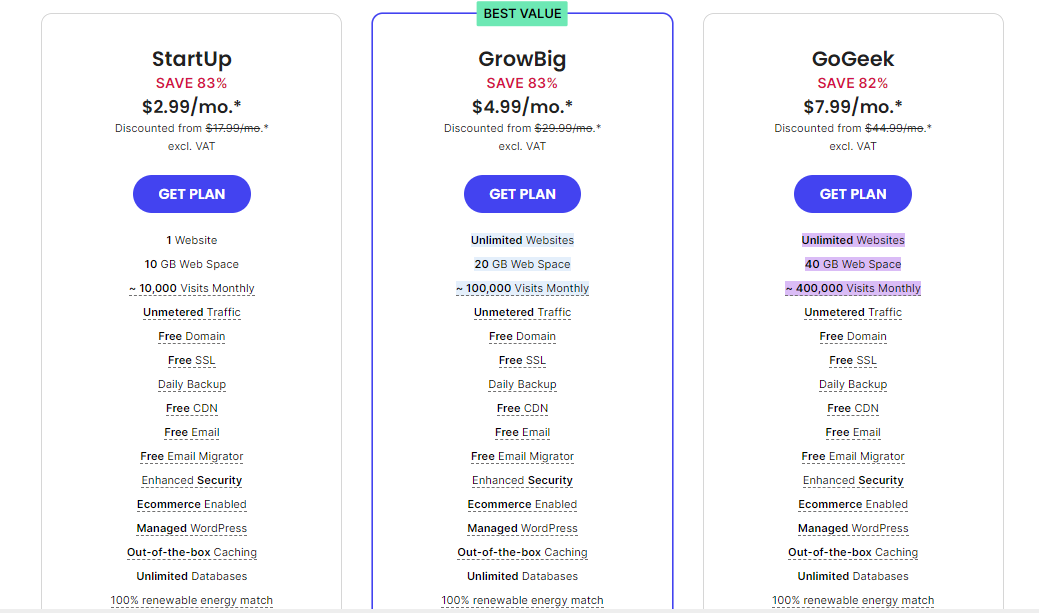The image size is (1039, 613).
Task: Click Out-of-the-box Caching under GrowBig
Action: tap(522, 552)
